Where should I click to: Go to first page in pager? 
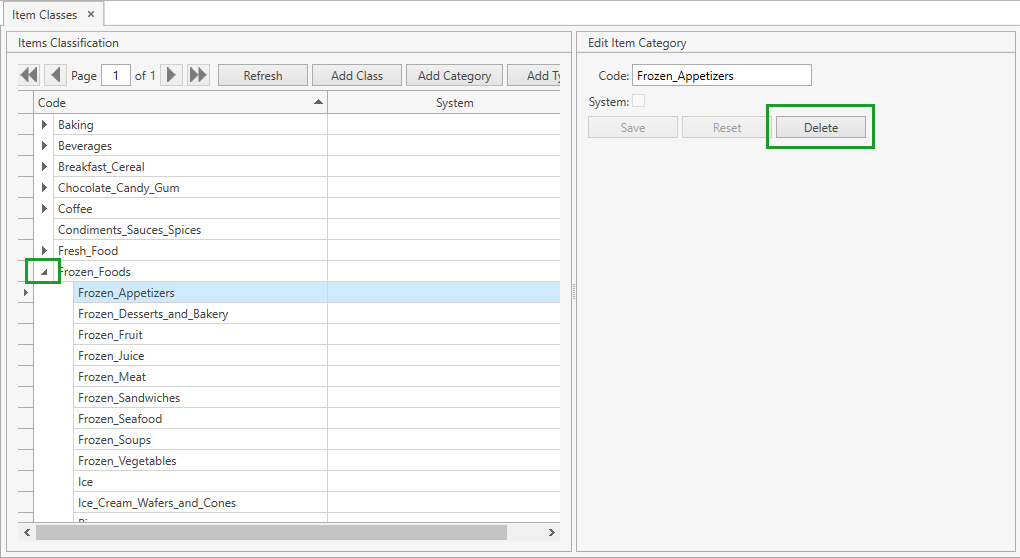(x=29, y=75)
